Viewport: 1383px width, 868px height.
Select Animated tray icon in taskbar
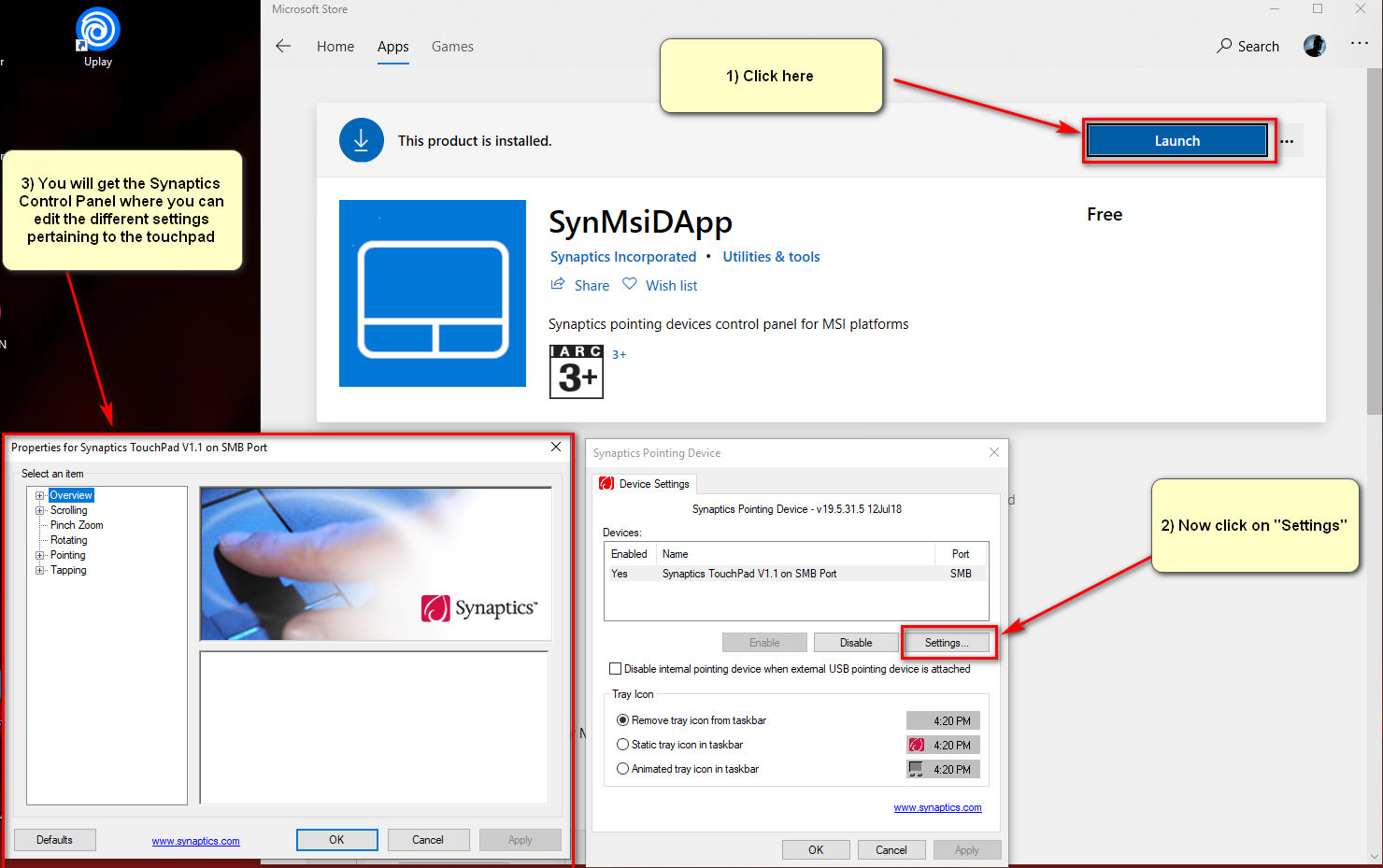[622, 769]
